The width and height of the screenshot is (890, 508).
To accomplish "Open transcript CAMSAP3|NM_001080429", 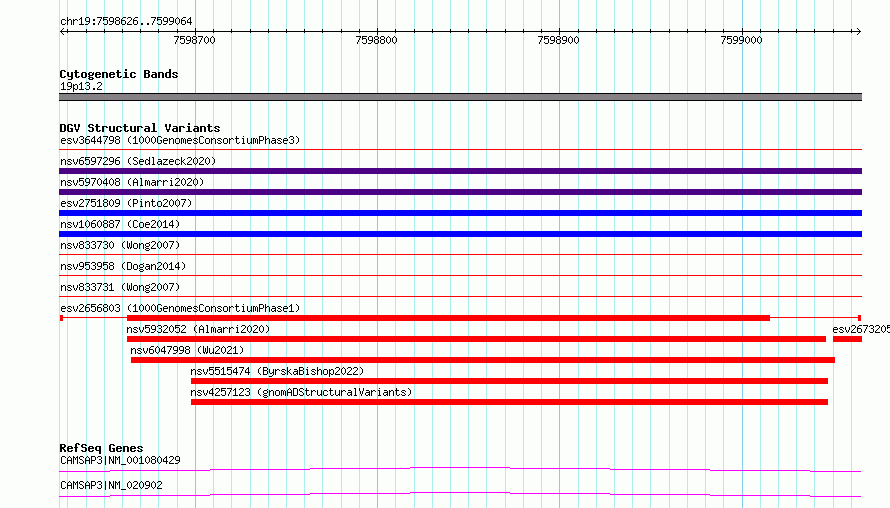I will [120, 460].
